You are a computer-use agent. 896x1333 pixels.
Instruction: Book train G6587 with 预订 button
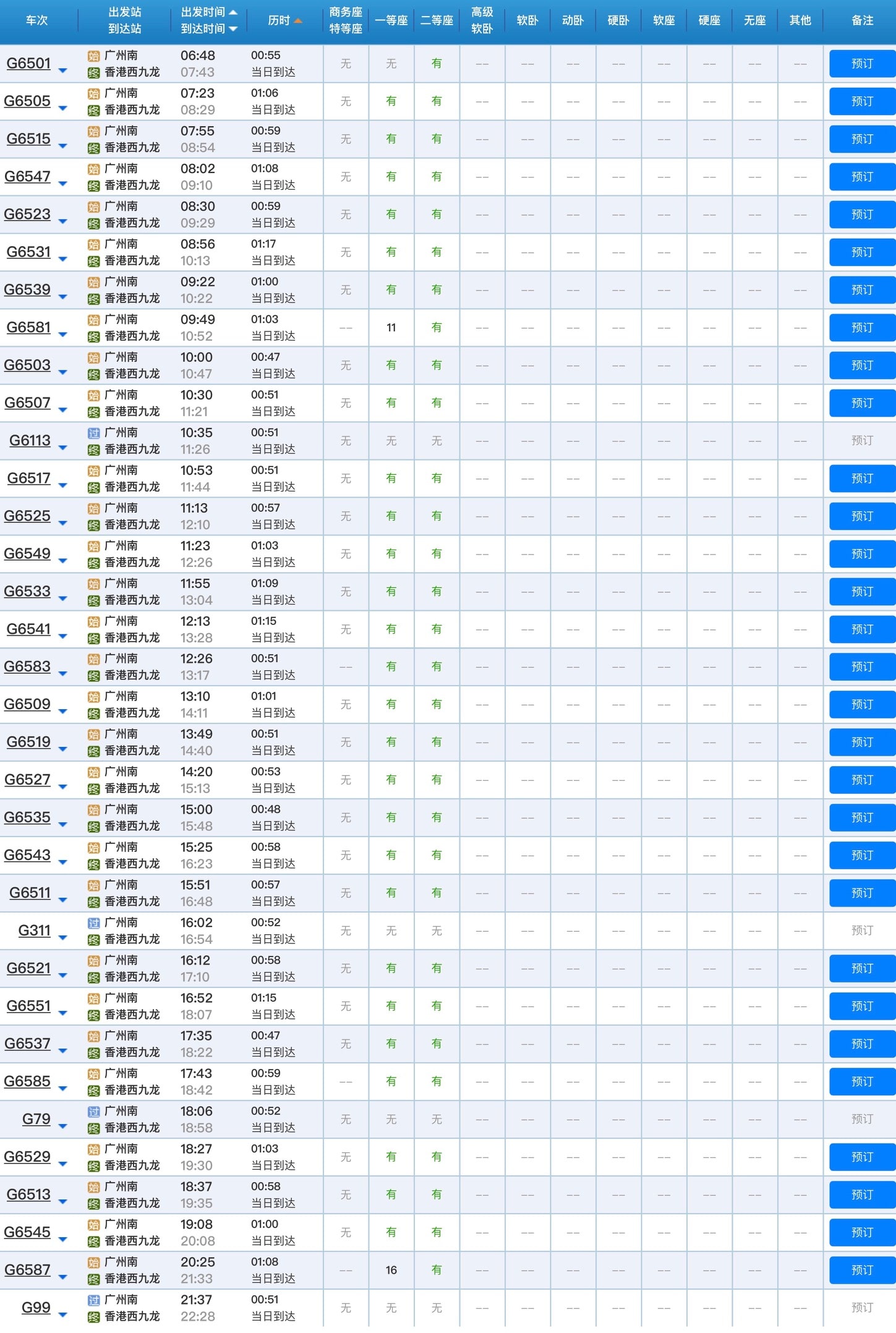point(862,1270)
